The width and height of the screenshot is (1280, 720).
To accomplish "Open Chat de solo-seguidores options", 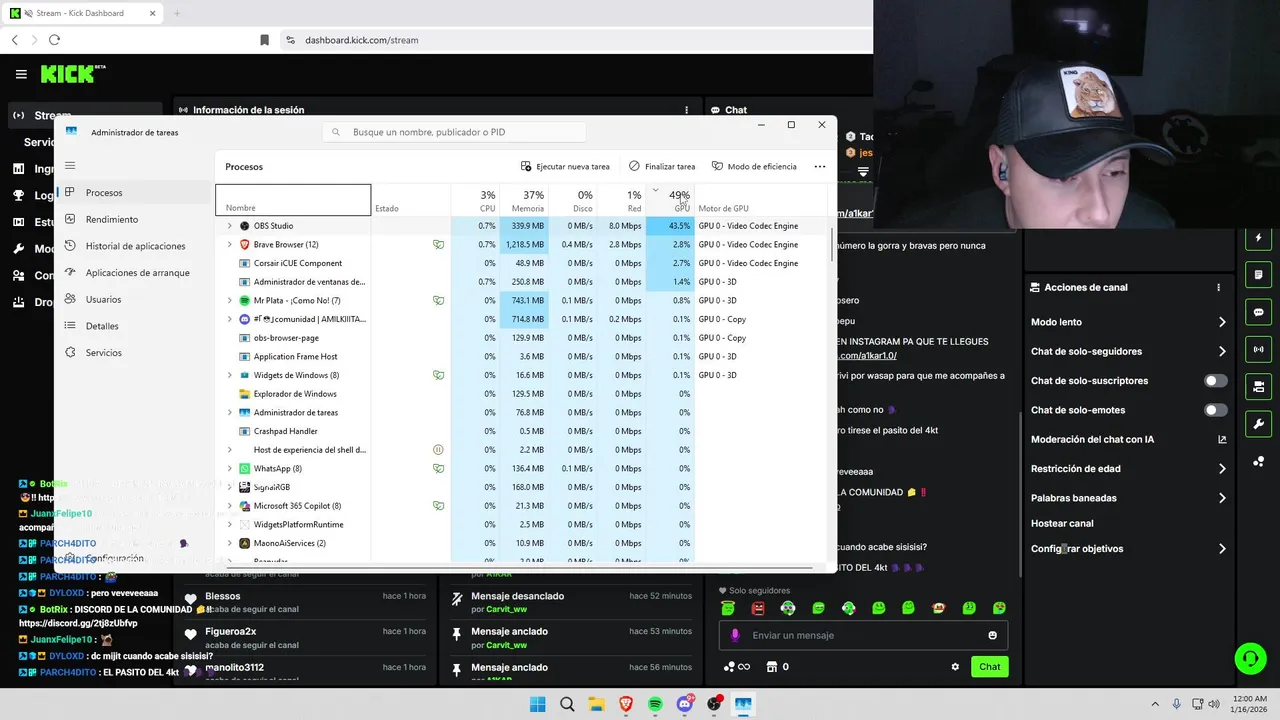I will pos(1222,351).
